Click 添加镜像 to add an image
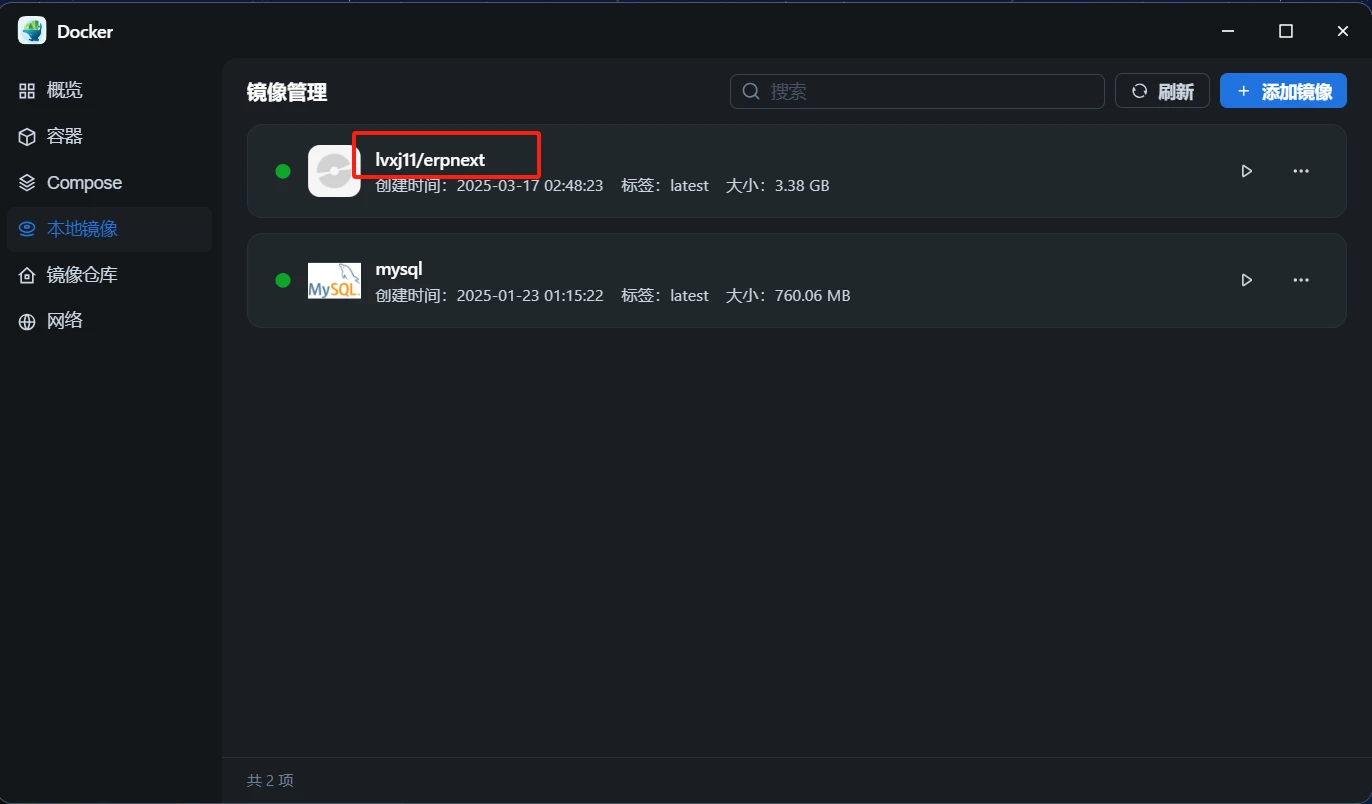Viewport: 1372px width, 804px height. 1283,91
